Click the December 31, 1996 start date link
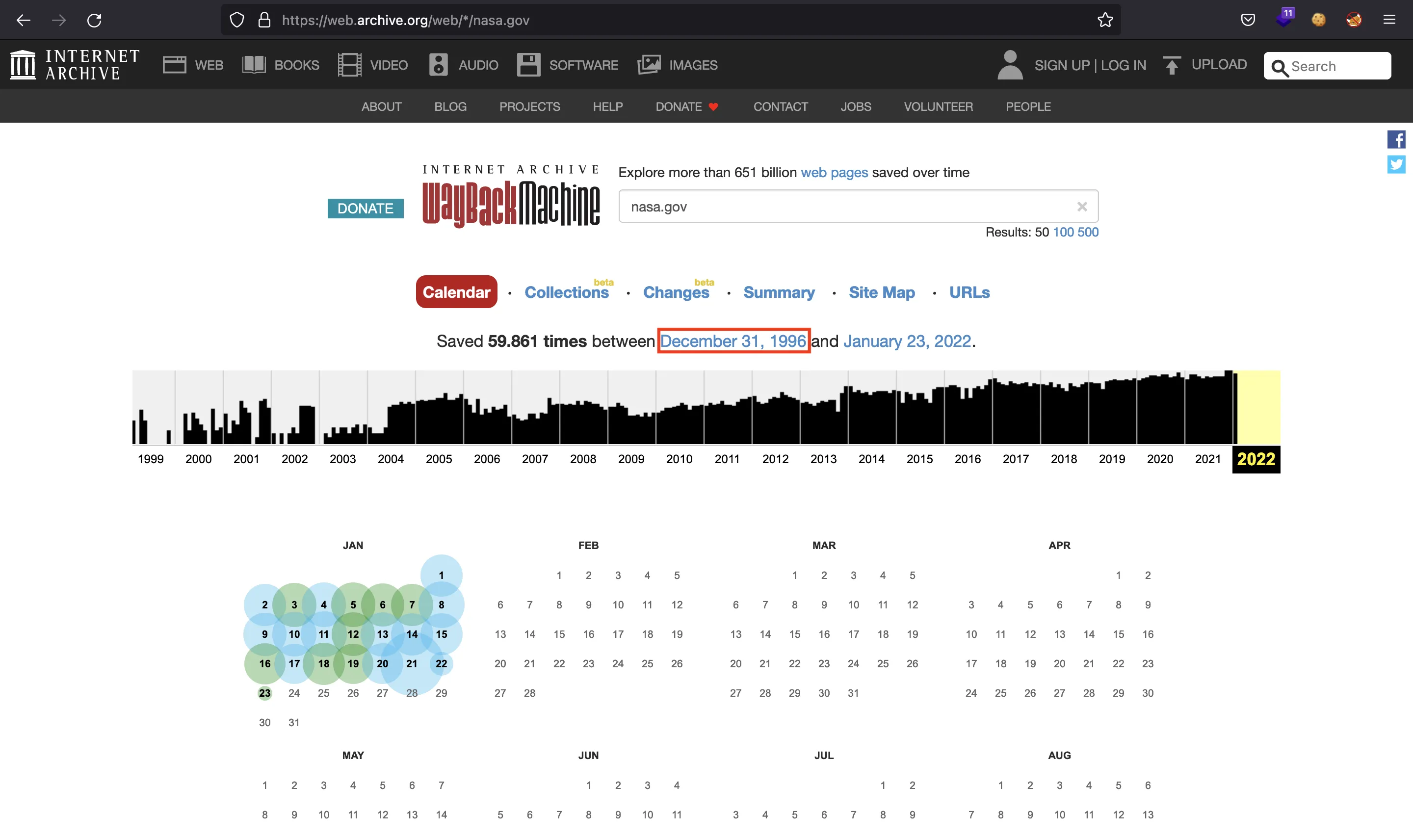 click(732, 341)
